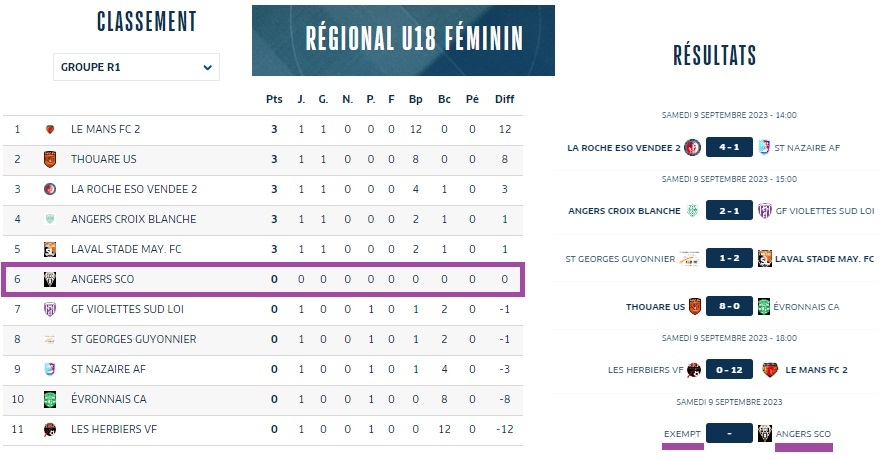Click Le Mans FC 2 logo in standings

50,129
